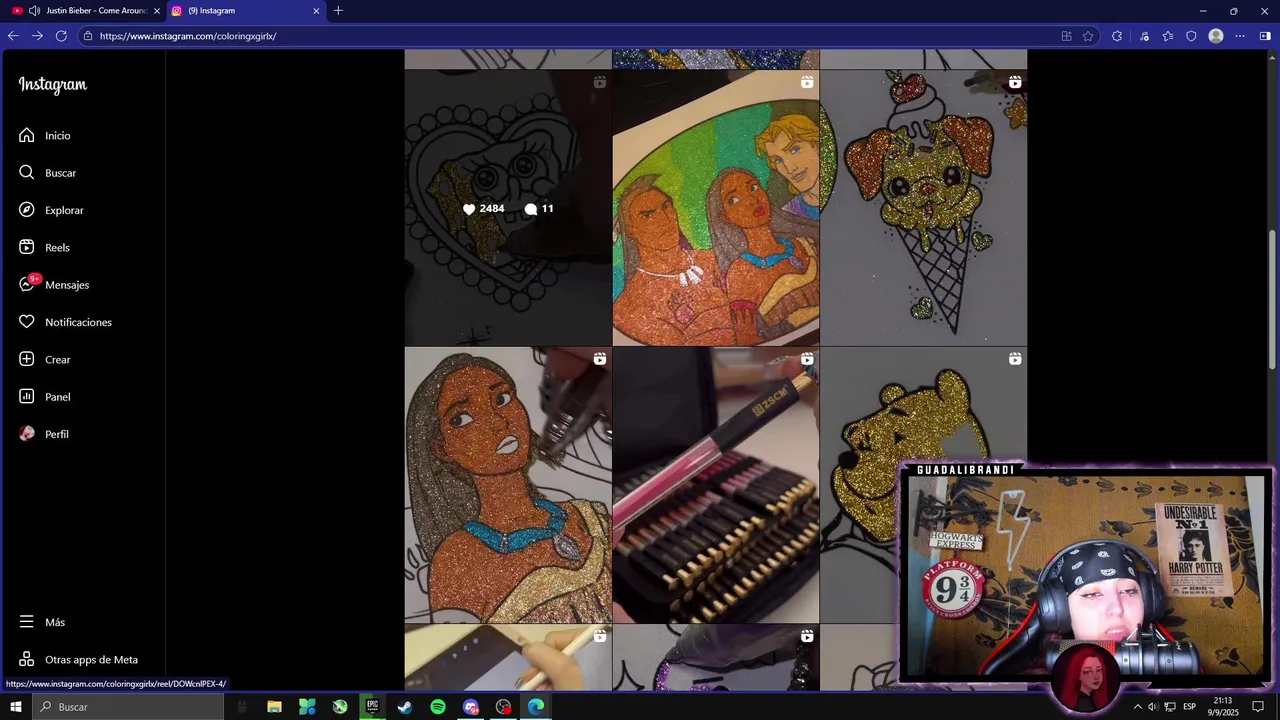Show hidden system tray icons

pos(1137,707)
